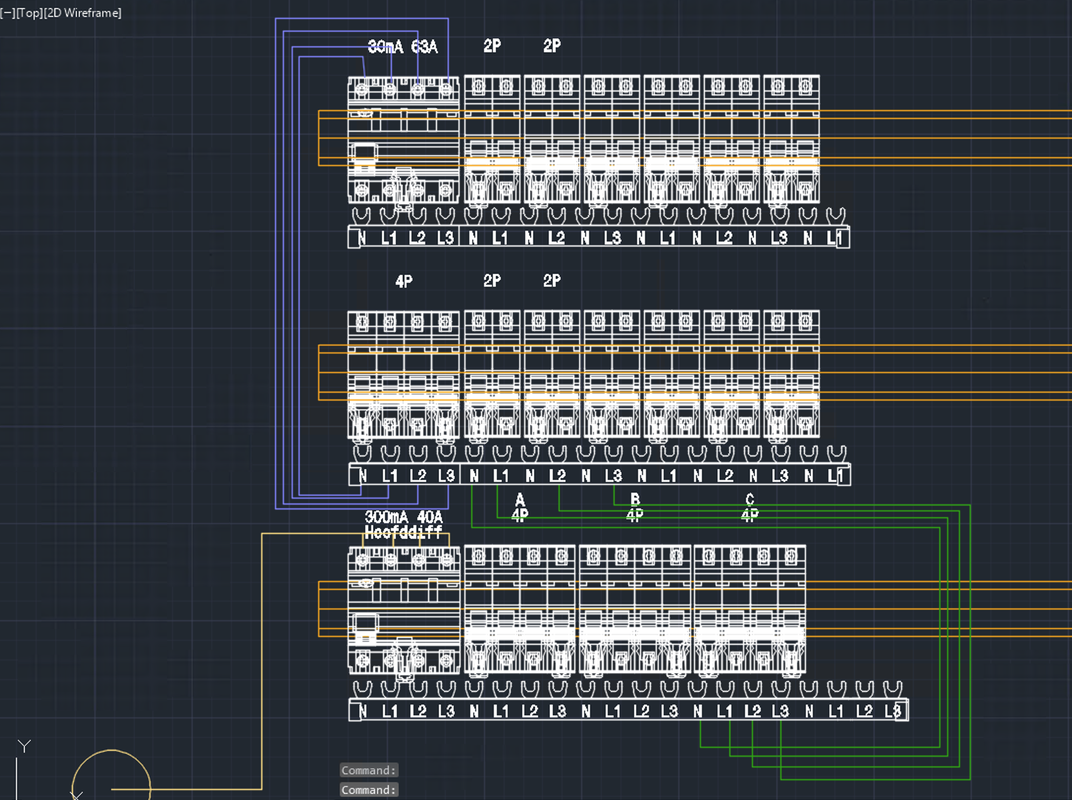The image size is (1072, 800).
Task: Select the "4P" text beneath letter A
Action: 520,515
